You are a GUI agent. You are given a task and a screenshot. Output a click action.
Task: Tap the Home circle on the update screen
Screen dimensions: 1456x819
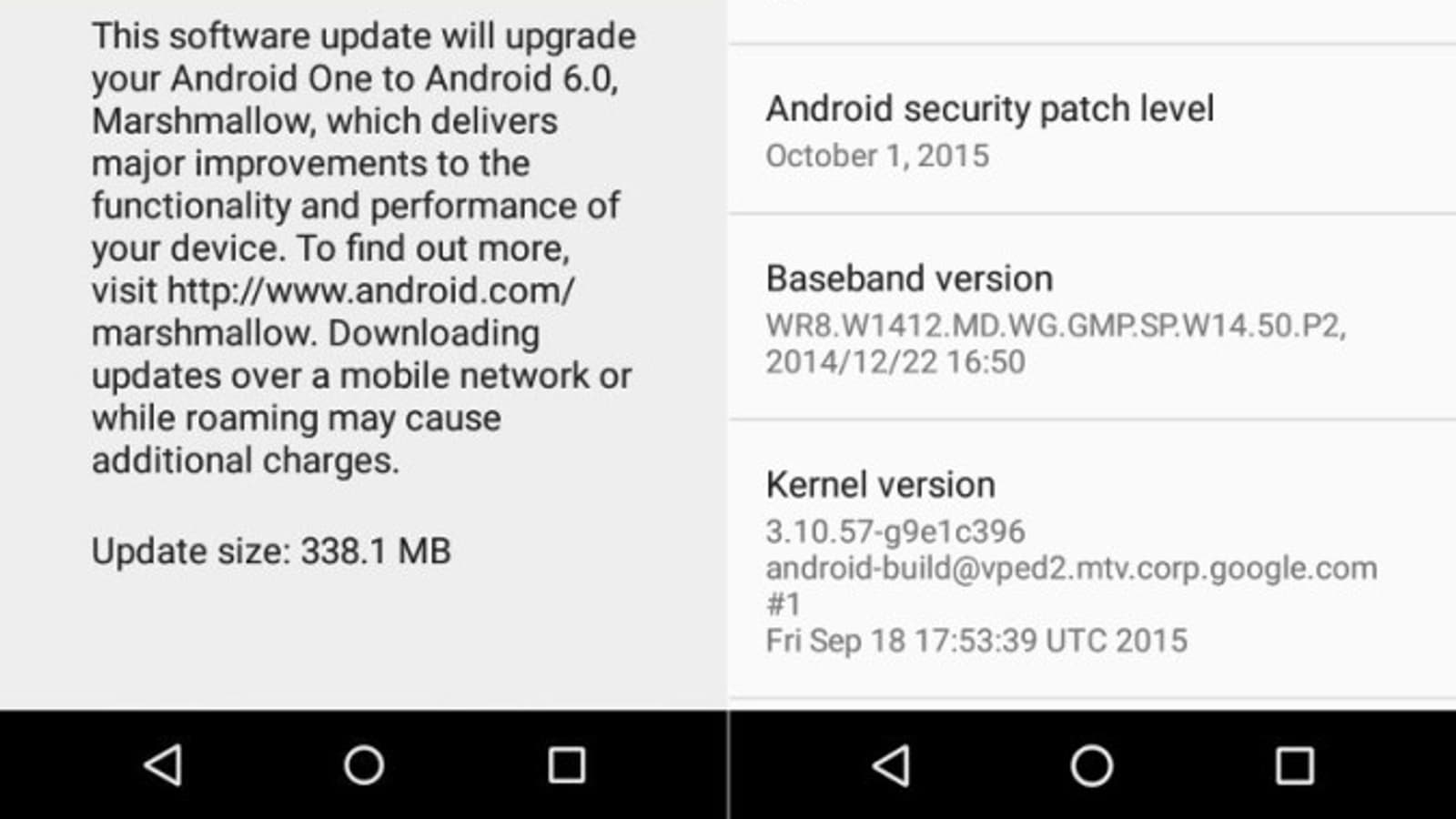point(363,765)
